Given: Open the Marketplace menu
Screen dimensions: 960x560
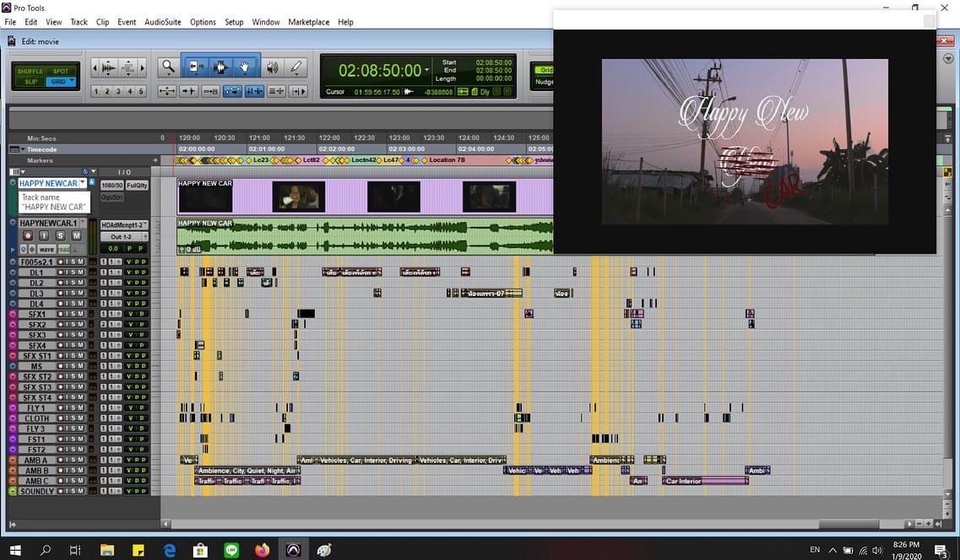Looking at the screenshot, I should [x=309, y=22].
